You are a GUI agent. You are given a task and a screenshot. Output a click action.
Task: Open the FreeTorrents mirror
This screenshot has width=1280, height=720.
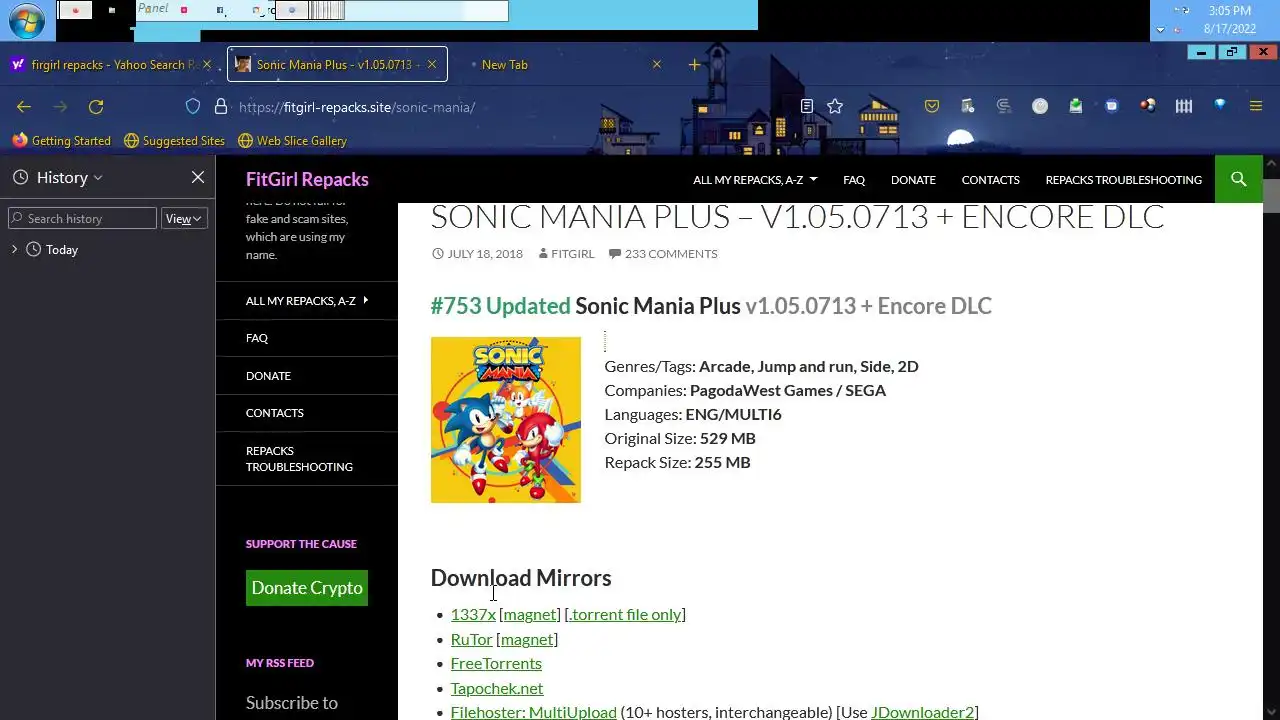point(496,663)
